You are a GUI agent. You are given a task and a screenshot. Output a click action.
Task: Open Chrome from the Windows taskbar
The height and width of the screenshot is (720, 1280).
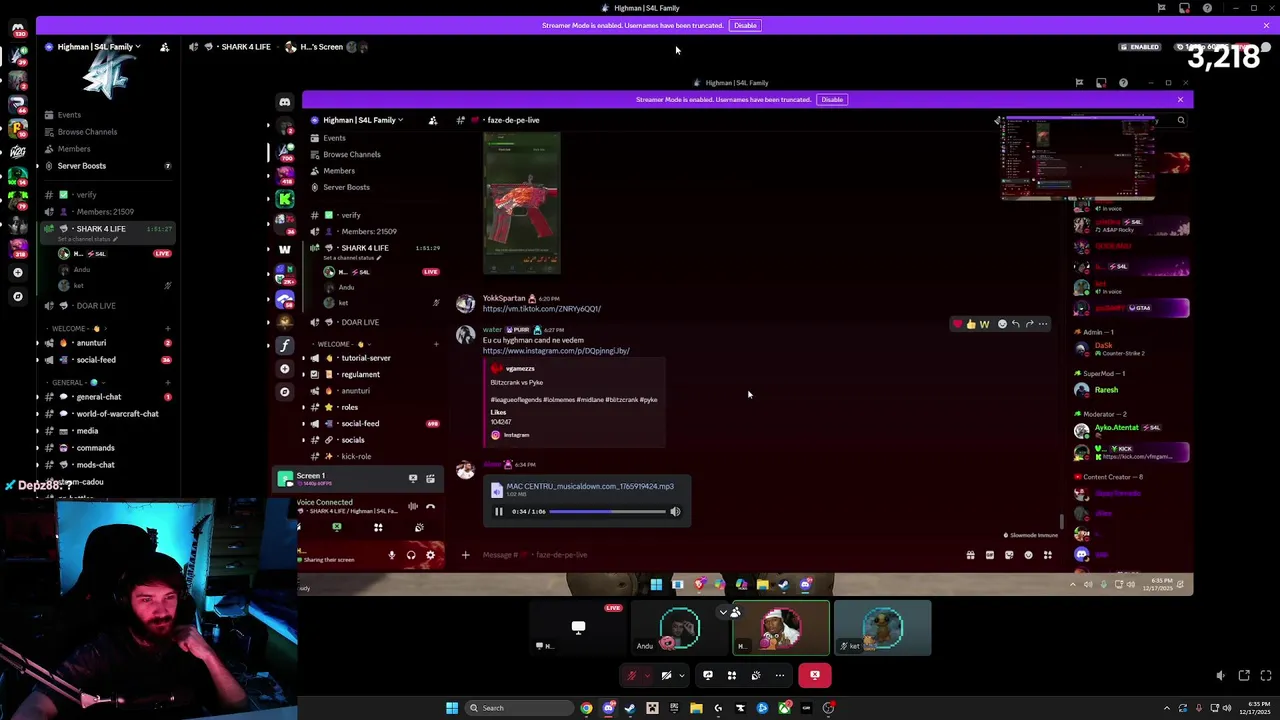(586, 708)
